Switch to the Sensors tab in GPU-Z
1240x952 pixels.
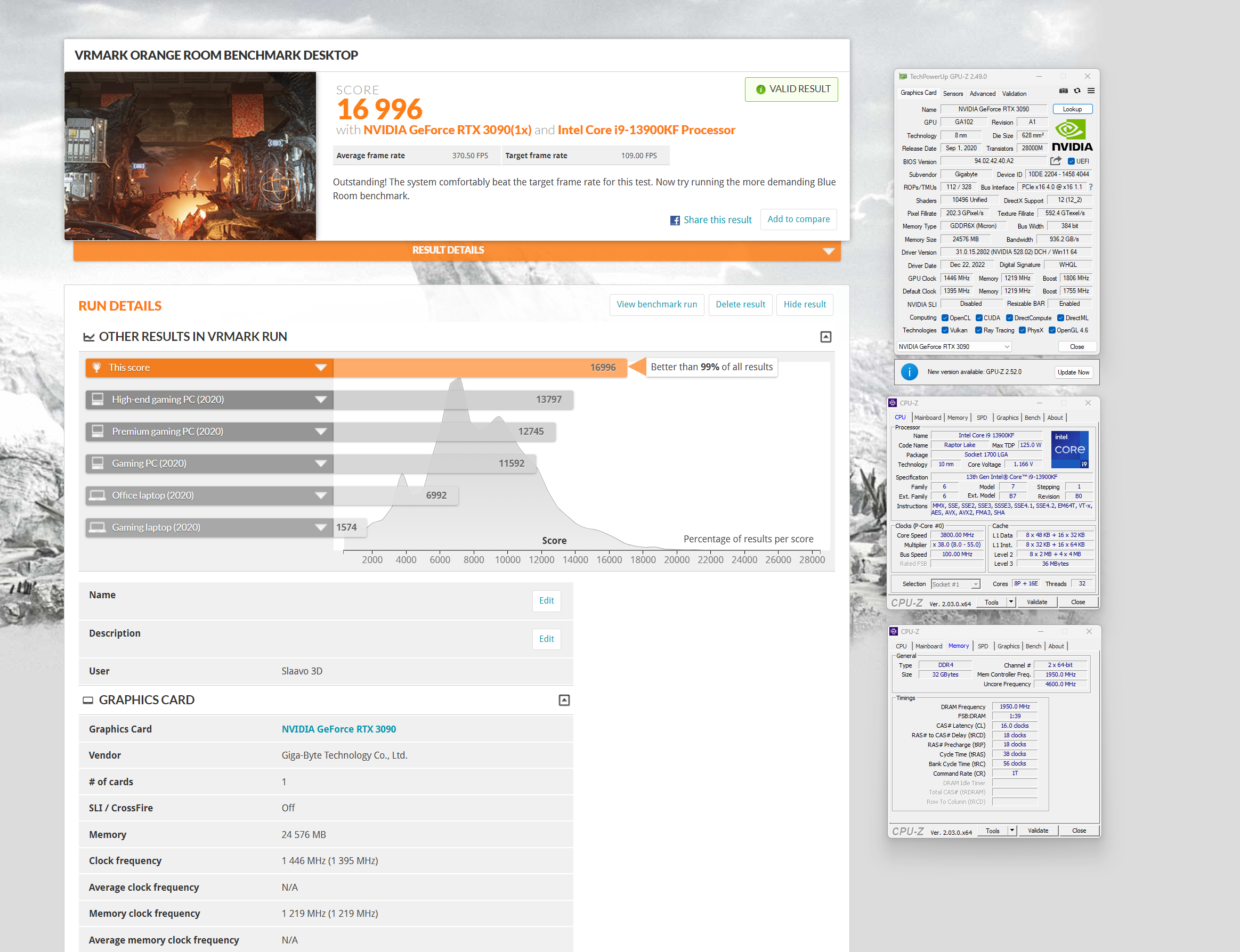coord(953,94)
